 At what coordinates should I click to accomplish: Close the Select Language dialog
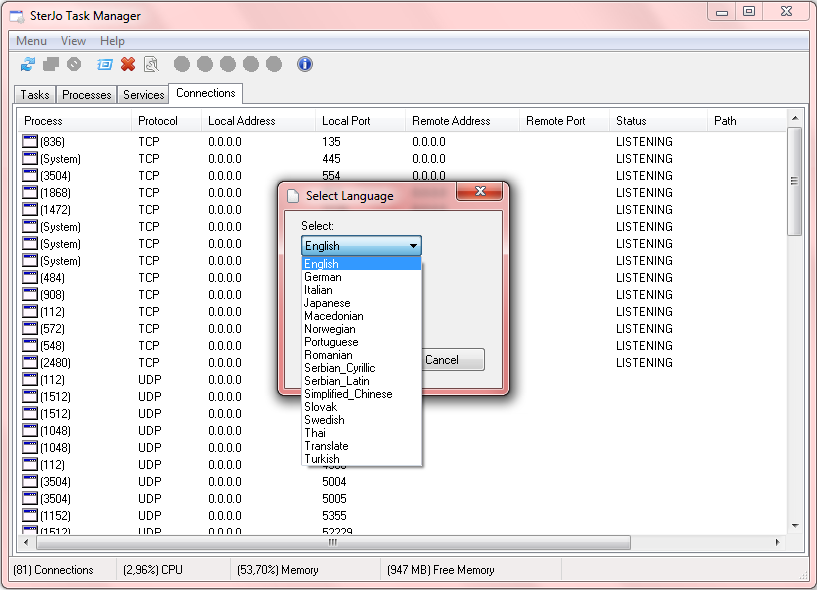[x=479, y=192]
